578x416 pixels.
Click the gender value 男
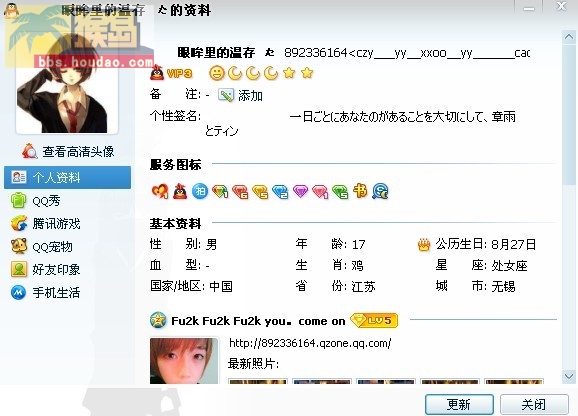coord(212,245)
